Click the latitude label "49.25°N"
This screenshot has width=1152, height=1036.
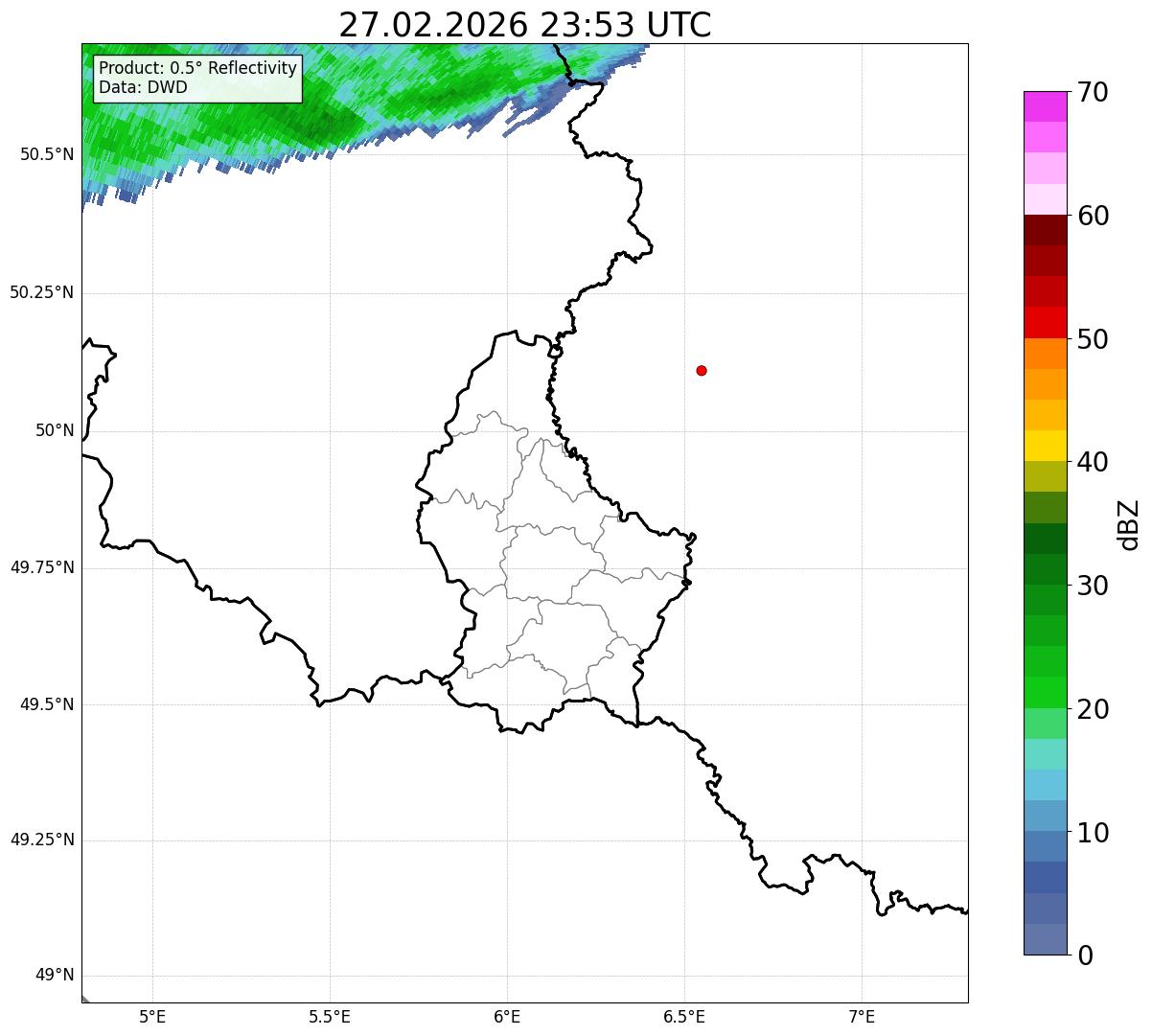click(x=41, y=840)
